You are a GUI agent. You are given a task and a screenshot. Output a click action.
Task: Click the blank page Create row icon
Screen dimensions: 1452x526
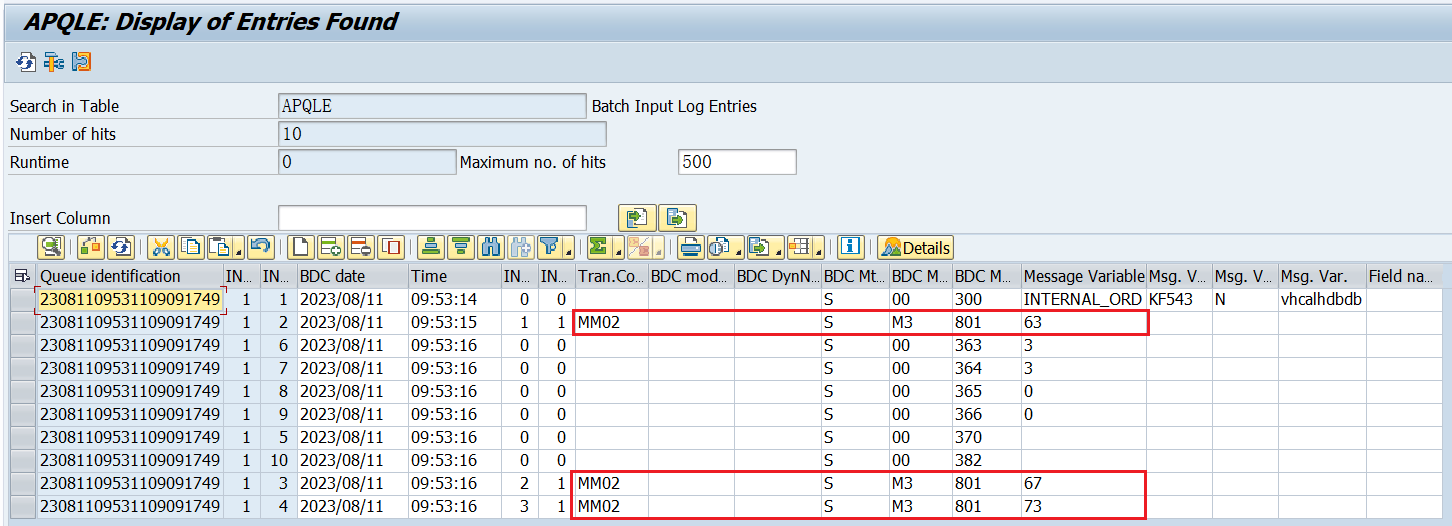coord(301,247)
